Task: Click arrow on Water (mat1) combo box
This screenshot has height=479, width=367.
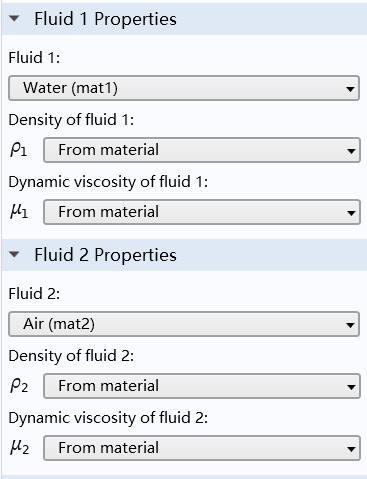Action: click(x=350, y=89)
